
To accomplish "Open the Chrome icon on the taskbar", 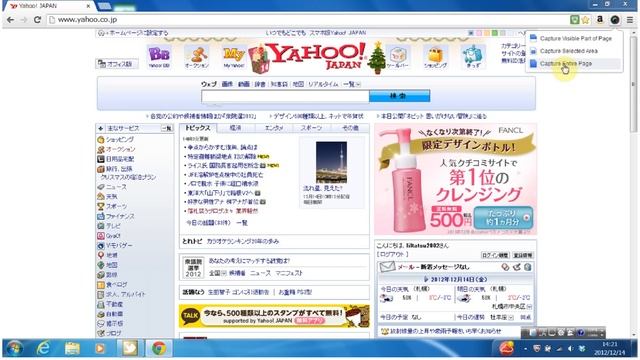I will [x=158, y=348].
